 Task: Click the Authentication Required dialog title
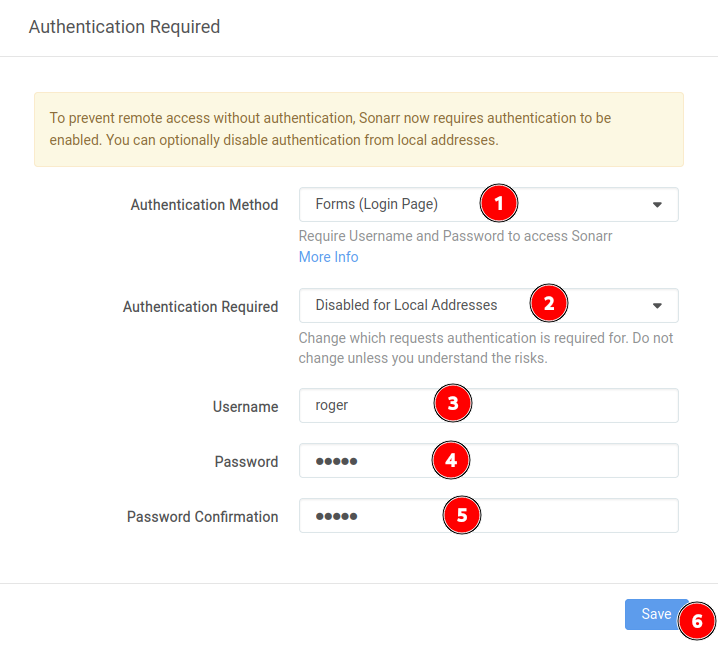point(125,27)
